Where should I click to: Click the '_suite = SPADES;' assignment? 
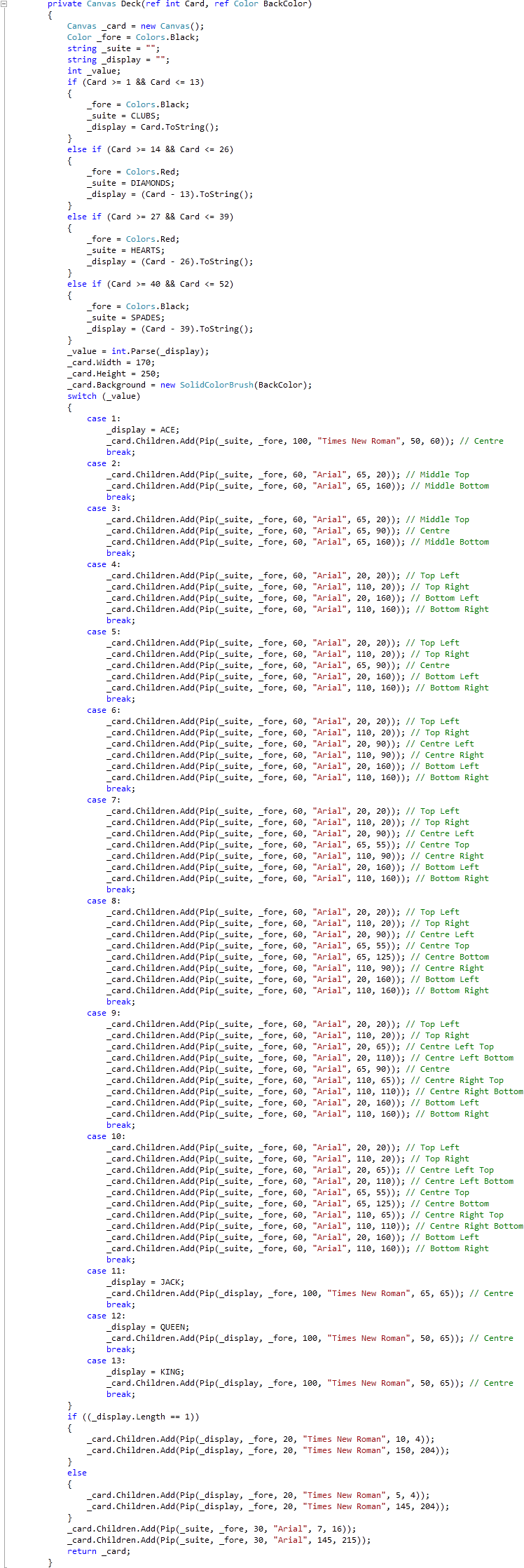(x=126, y=318)
